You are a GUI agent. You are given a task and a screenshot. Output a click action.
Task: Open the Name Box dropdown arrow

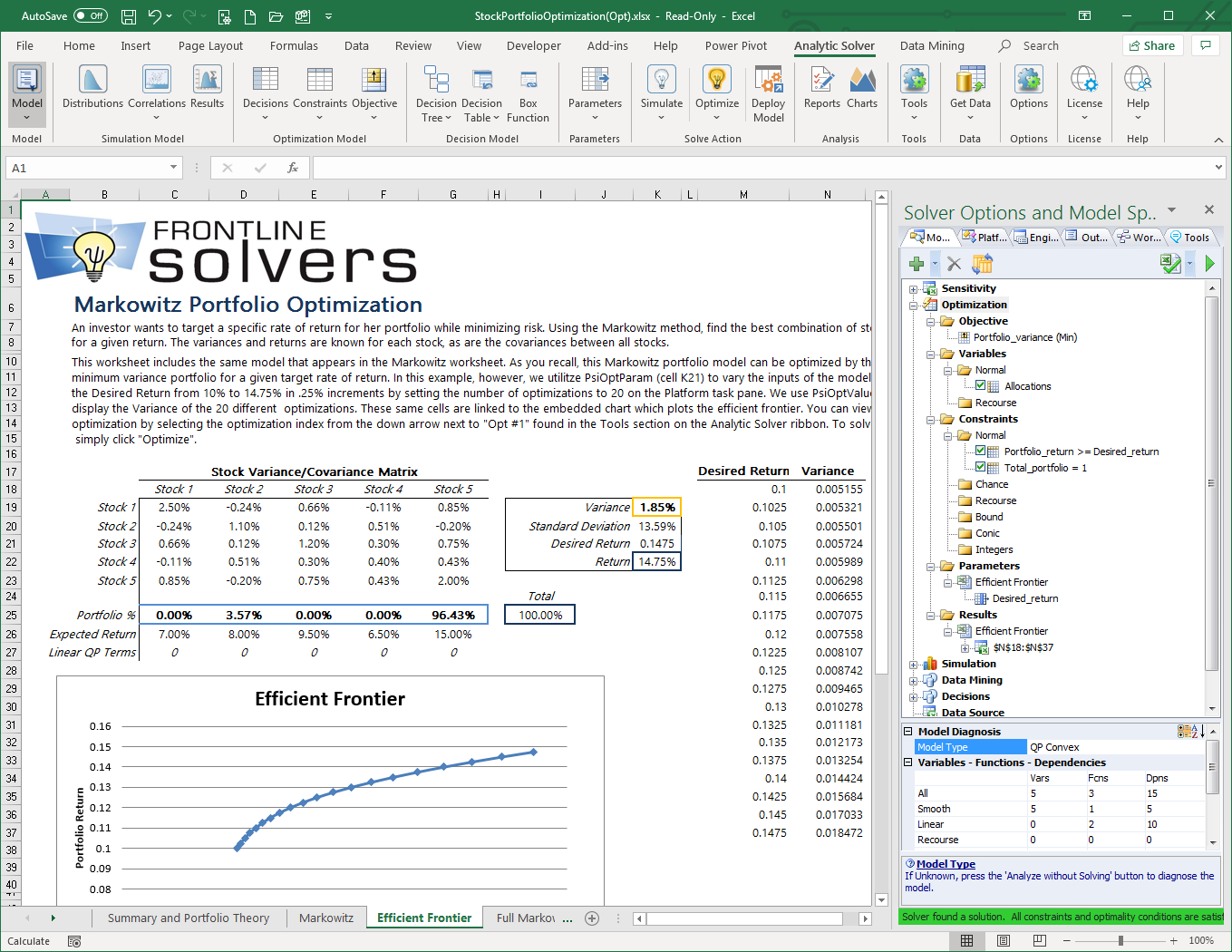point(173,168)
